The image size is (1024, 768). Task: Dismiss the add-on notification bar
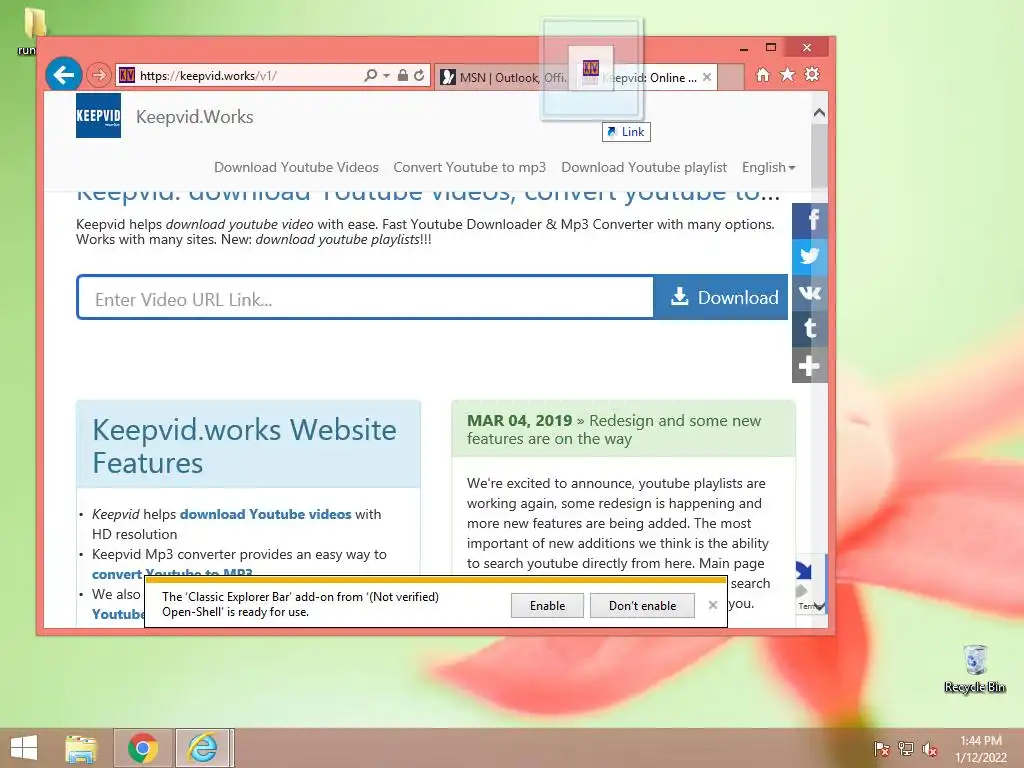(x=712, y=605)
